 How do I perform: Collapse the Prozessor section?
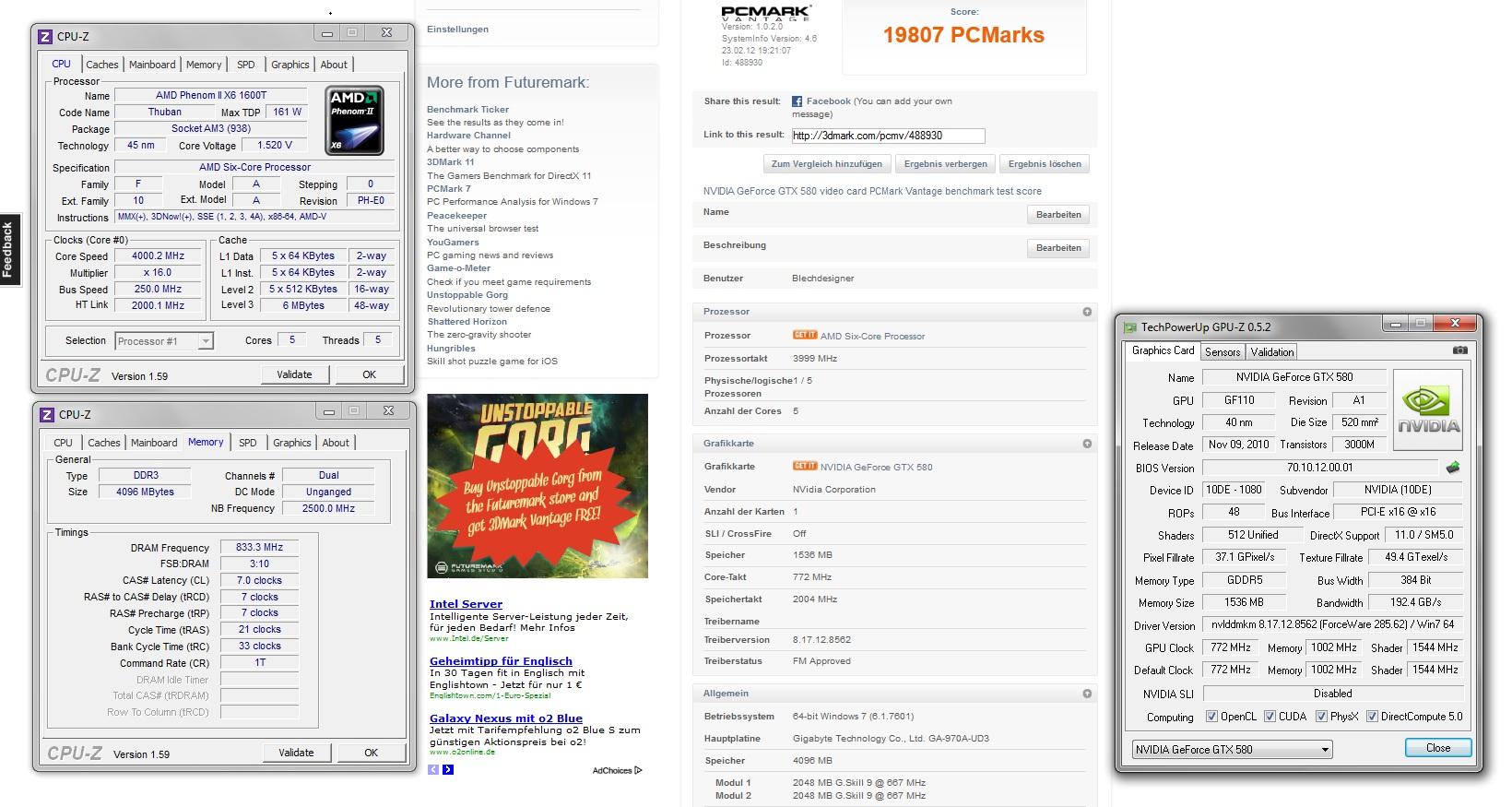[1087, 312]
